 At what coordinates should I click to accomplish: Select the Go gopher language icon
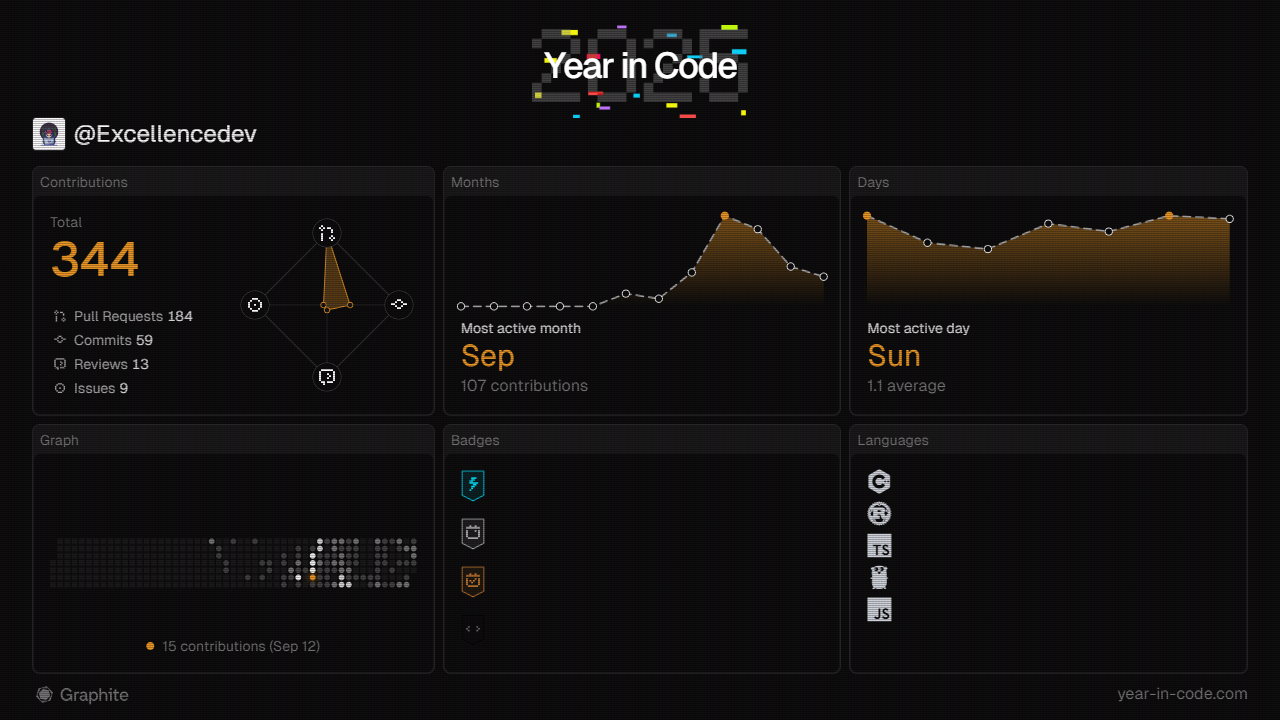pyautogui.click(x=879, y=578)
